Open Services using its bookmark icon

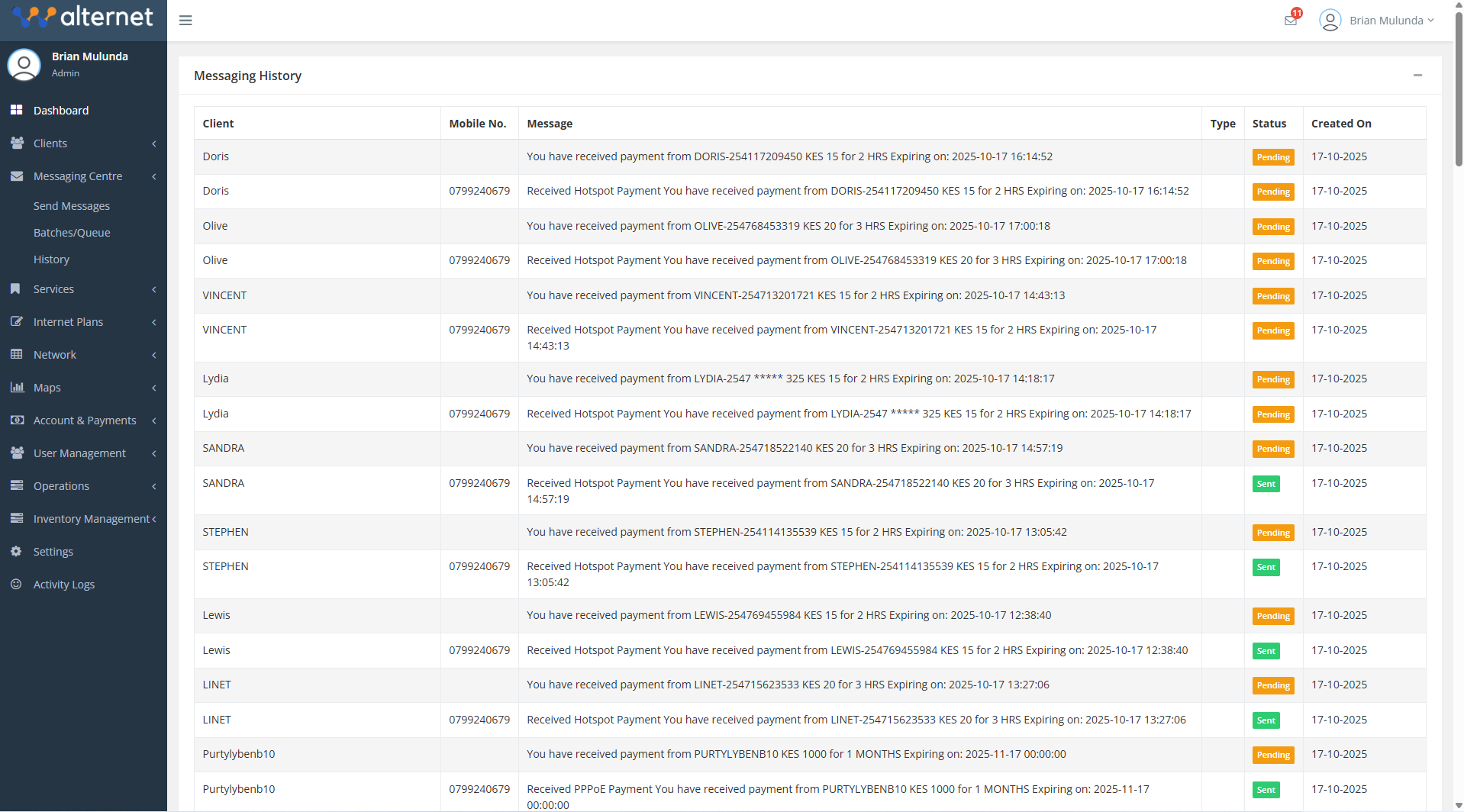[x=17, y=288]
